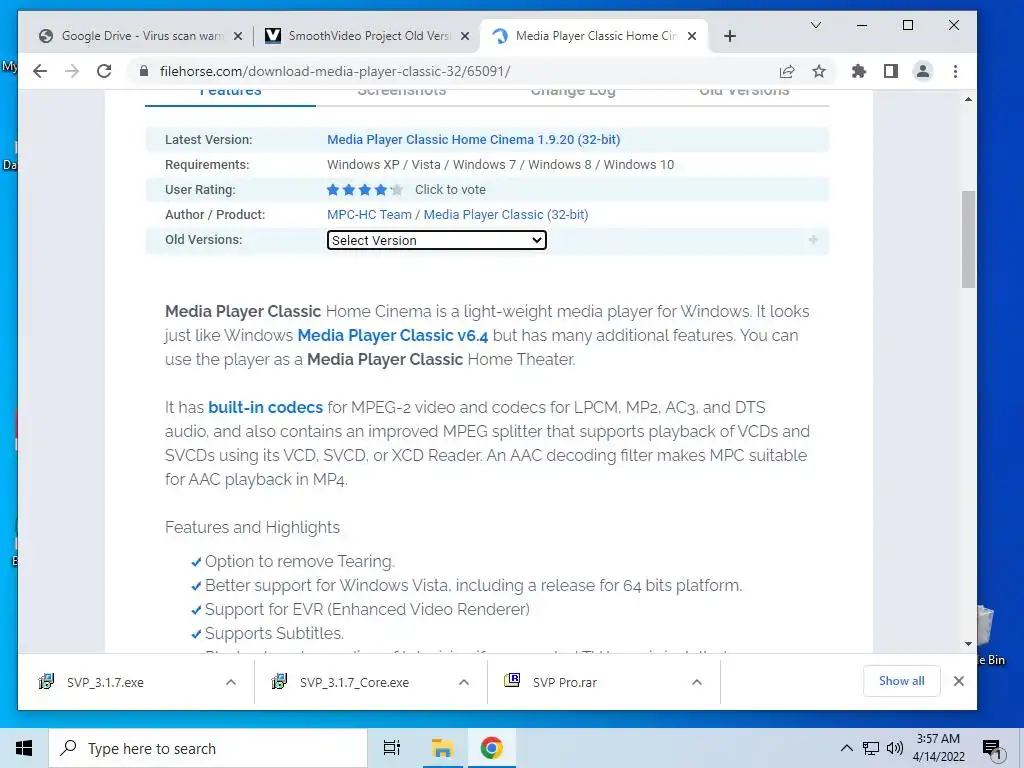Rate with the fifth star

[396, 190]
